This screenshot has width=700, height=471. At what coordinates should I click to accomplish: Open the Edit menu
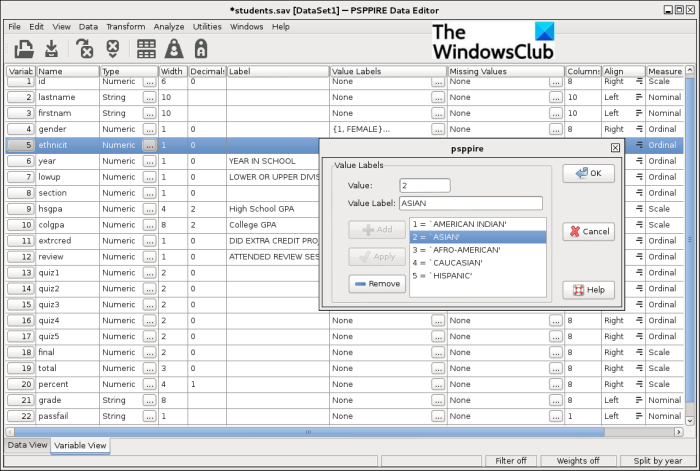coord(37,27)
